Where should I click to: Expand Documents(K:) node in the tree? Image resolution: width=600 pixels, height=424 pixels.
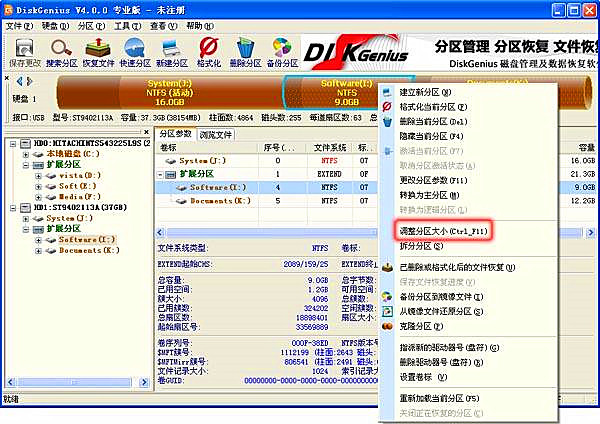click(38, 251)
